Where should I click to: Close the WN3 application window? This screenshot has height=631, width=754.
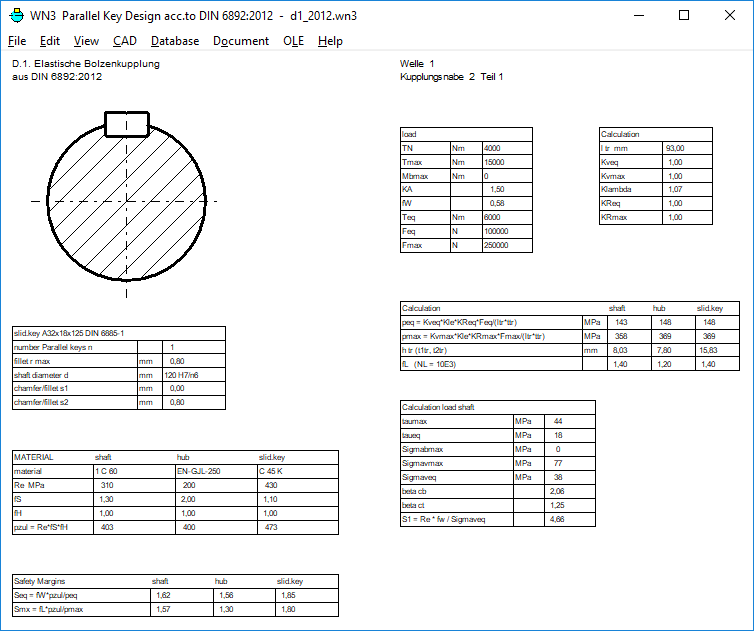click(730, 16)
